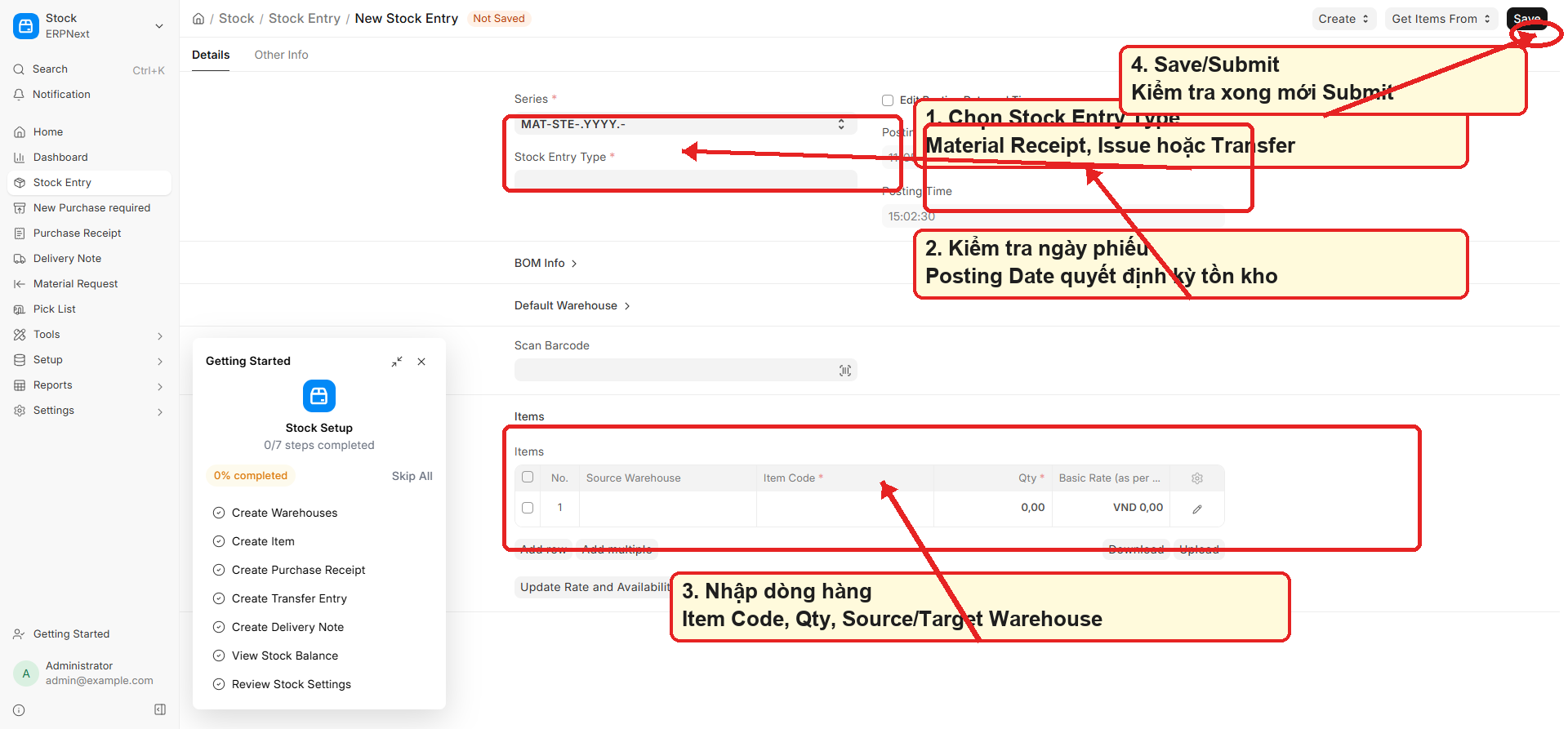Click Skip All in onboarding
The width and height of the screenshot is (1568, 729).
pos(412,476)
